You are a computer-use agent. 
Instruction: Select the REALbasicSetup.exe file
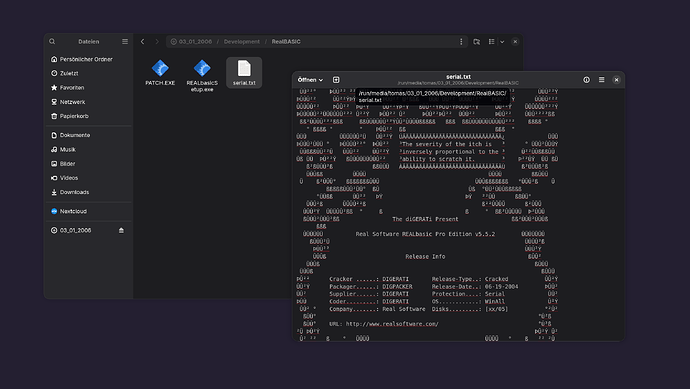pyautogui.click(x=202, y=76)
